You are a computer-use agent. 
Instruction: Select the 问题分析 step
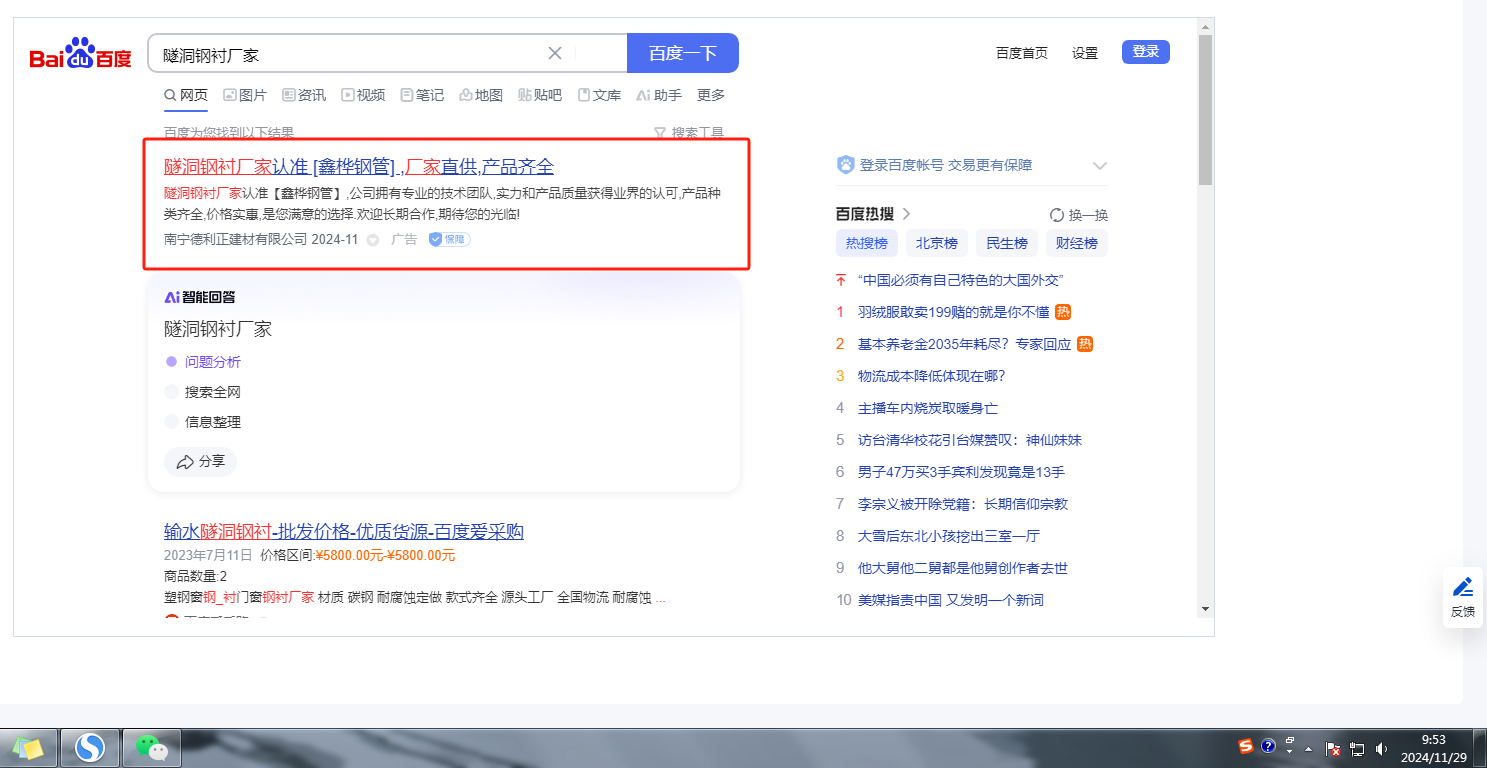coord(203,362)
